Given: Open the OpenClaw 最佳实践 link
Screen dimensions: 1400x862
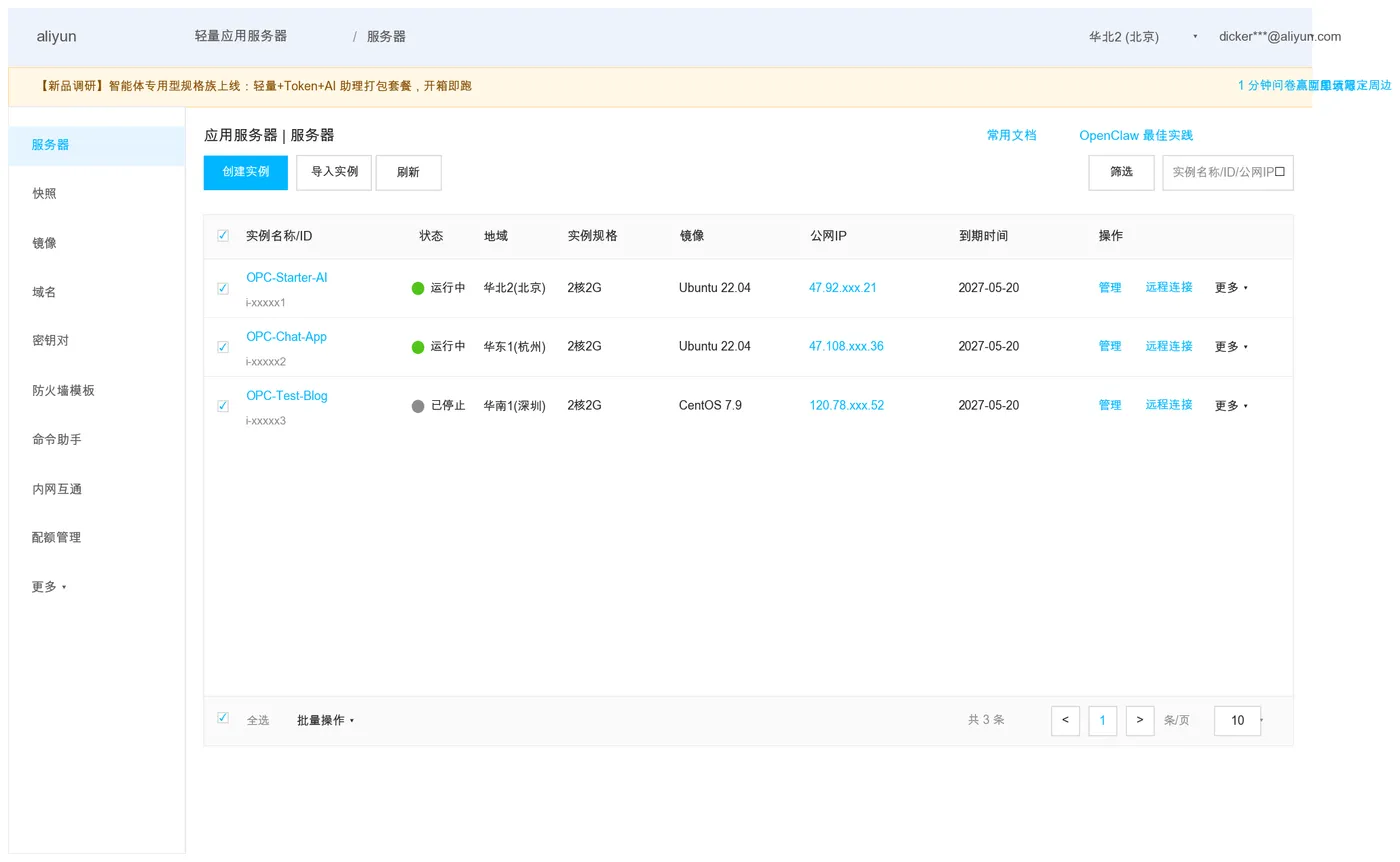Looking at the screenshot, I should click(1136, 135).
